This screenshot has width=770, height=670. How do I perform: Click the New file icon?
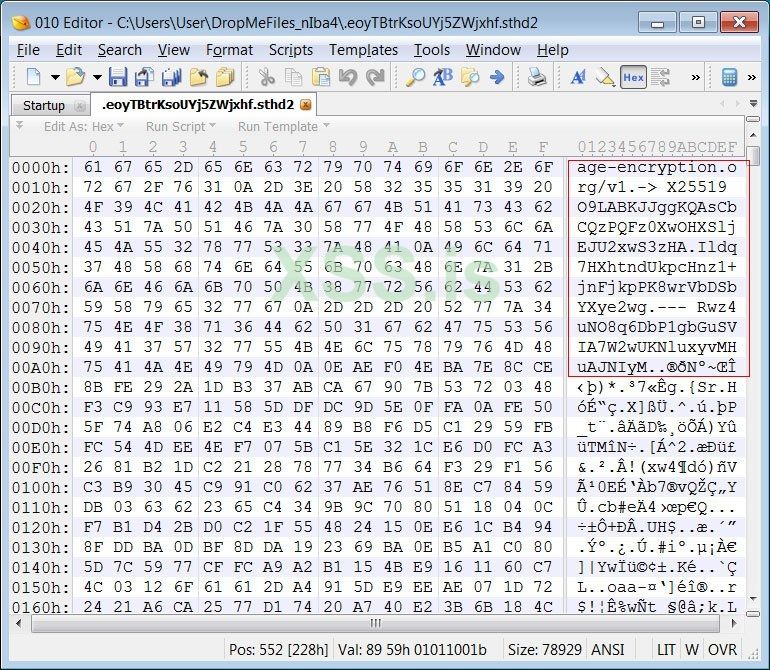point(33,77)
